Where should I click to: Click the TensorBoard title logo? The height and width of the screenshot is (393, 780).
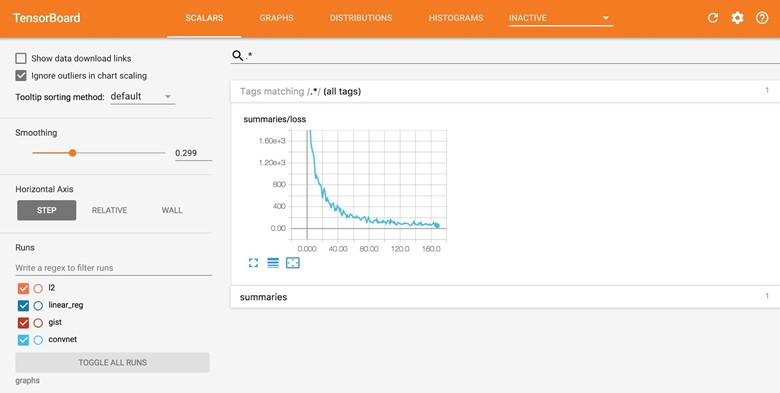46,18
